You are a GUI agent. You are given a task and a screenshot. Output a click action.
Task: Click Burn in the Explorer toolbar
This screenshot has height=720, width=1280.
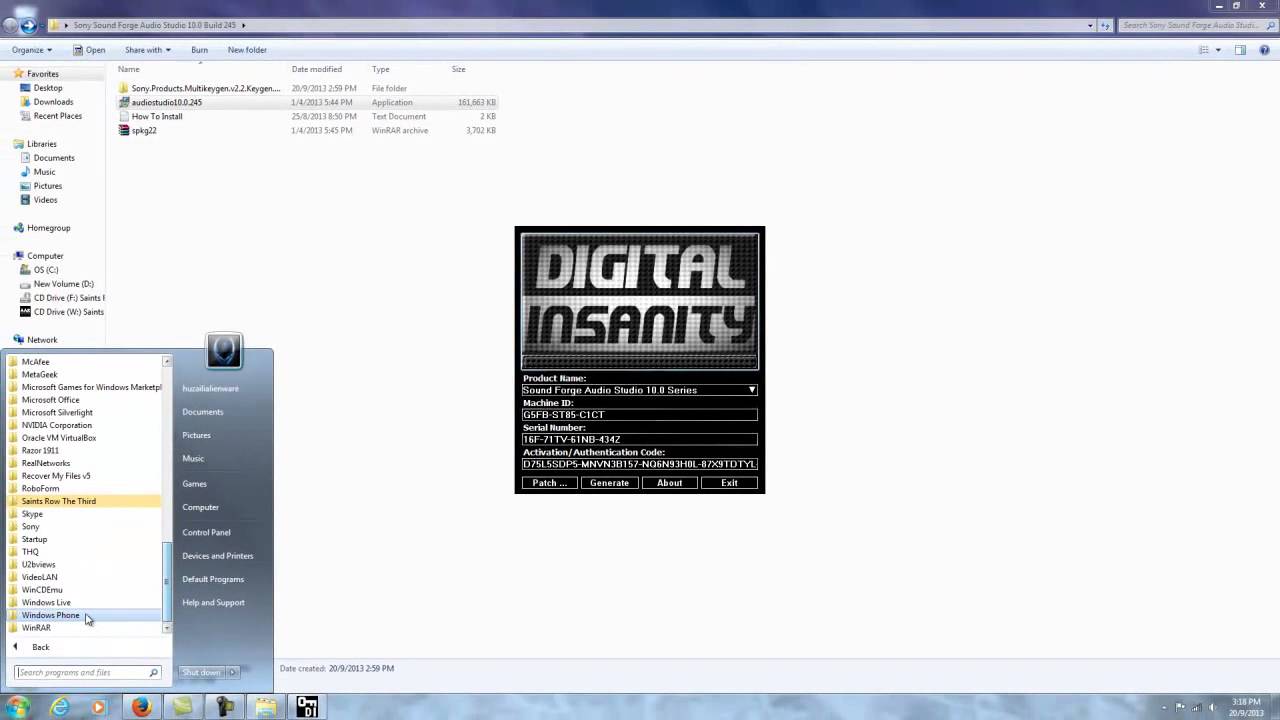(x=199, y=50)
